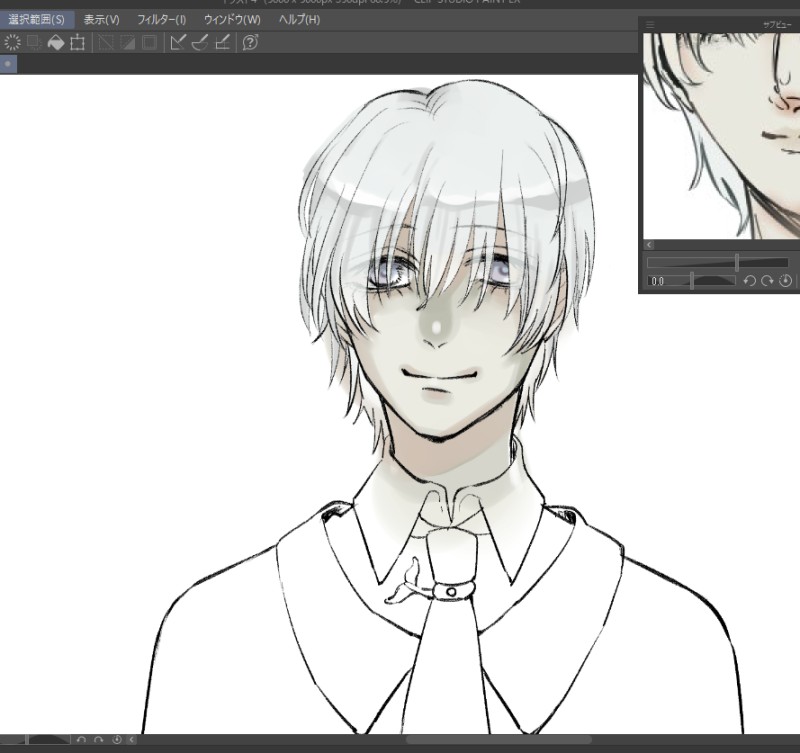Open the ヘルプ(H) menu
The height and width of the screenshot is (753, 800).
click(299, 20)
